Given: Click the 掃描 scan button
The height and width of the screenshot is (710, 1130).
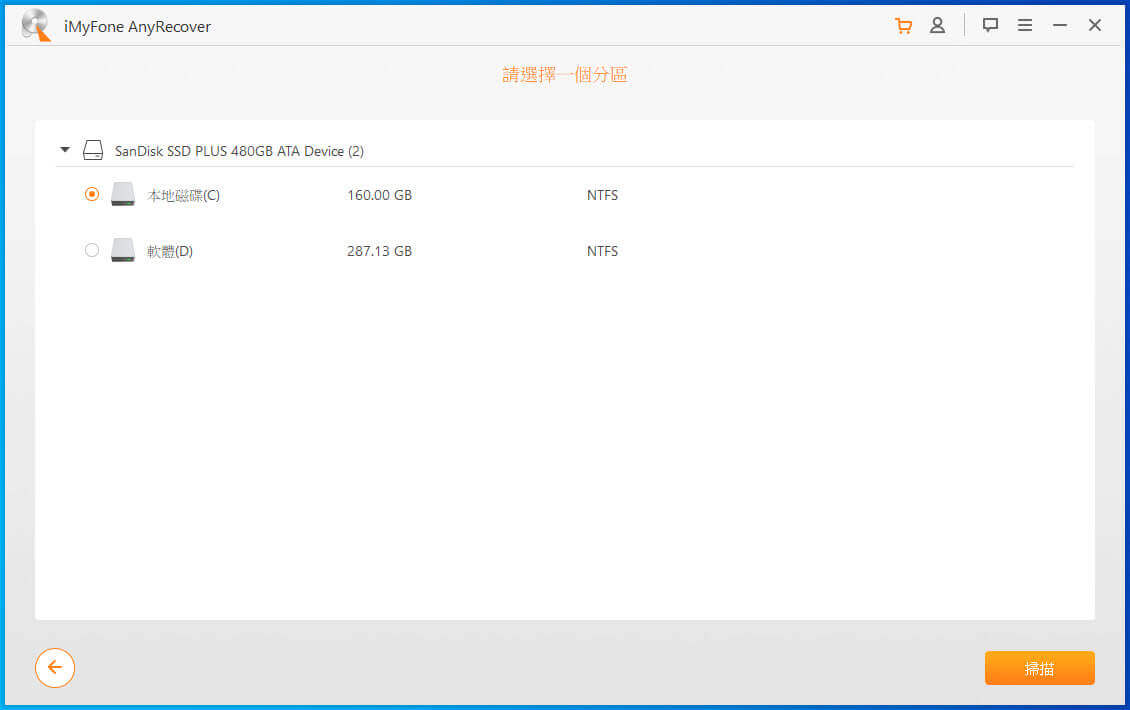Looking at the screenshot, I should 1039,668.
